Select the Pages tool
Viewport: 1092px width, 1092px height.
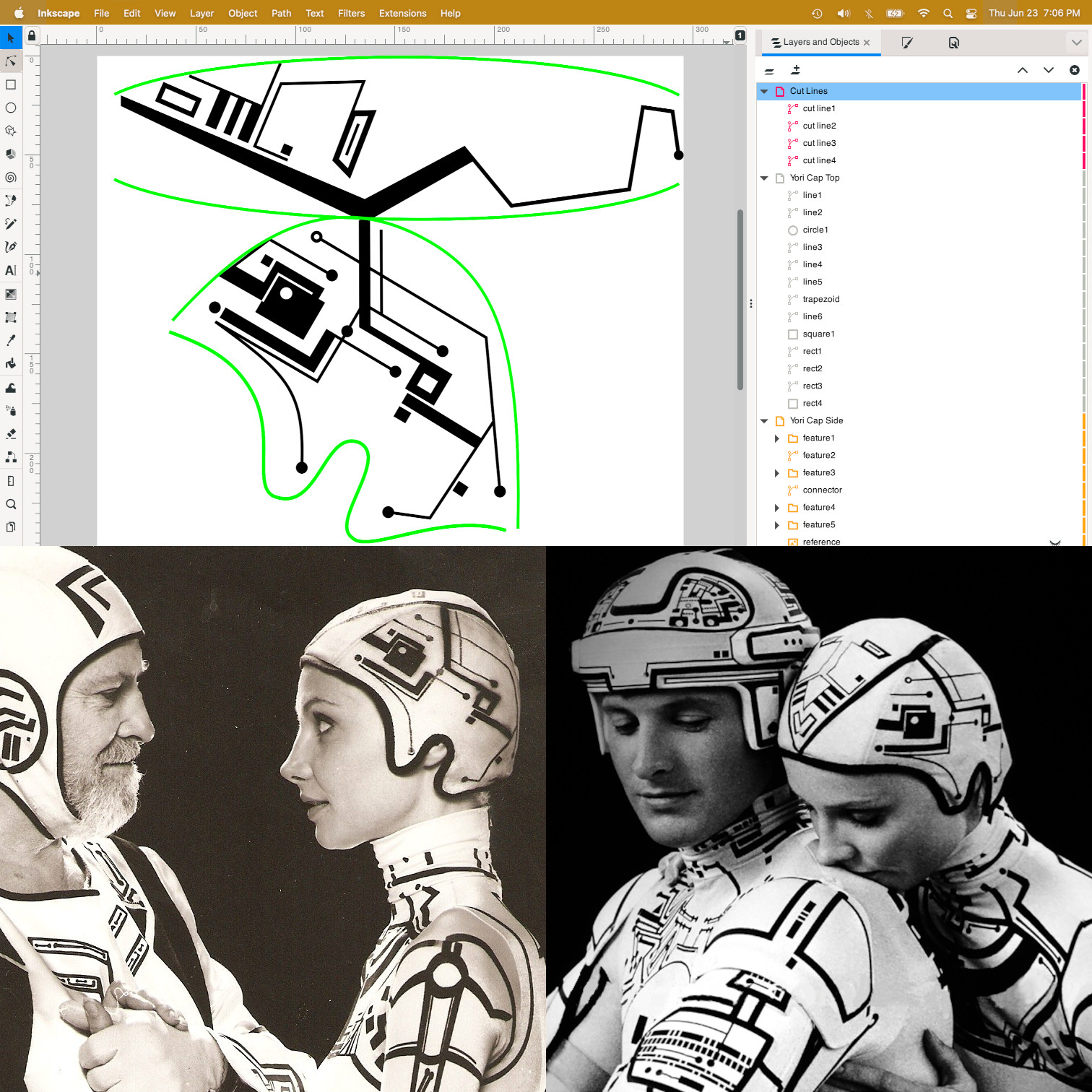tap(11, 527)
